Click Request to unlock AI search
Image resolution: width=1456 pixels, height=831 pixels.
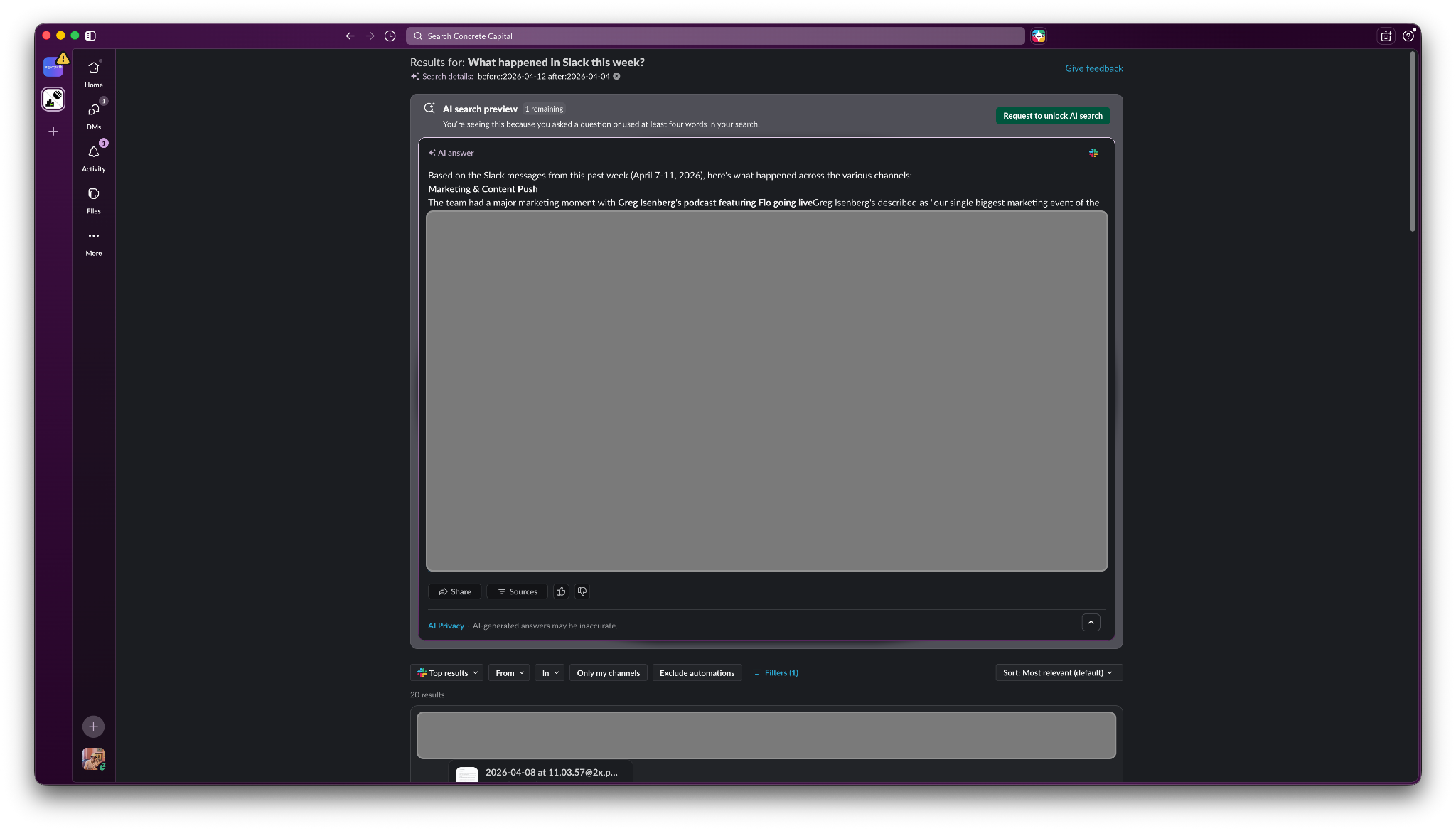click(x=1052, y=116)
